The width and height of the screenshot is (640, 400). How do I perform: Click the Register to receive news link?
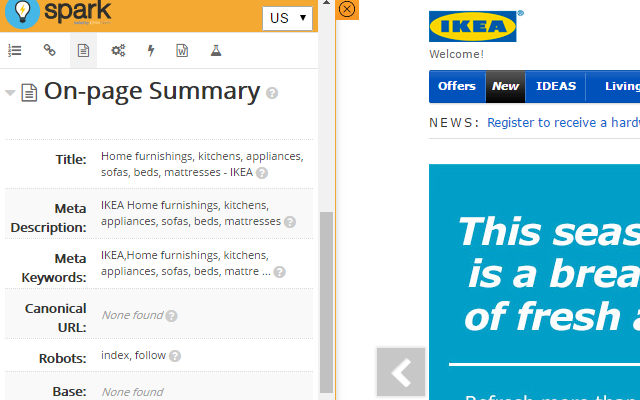click(x=562, y=122)
